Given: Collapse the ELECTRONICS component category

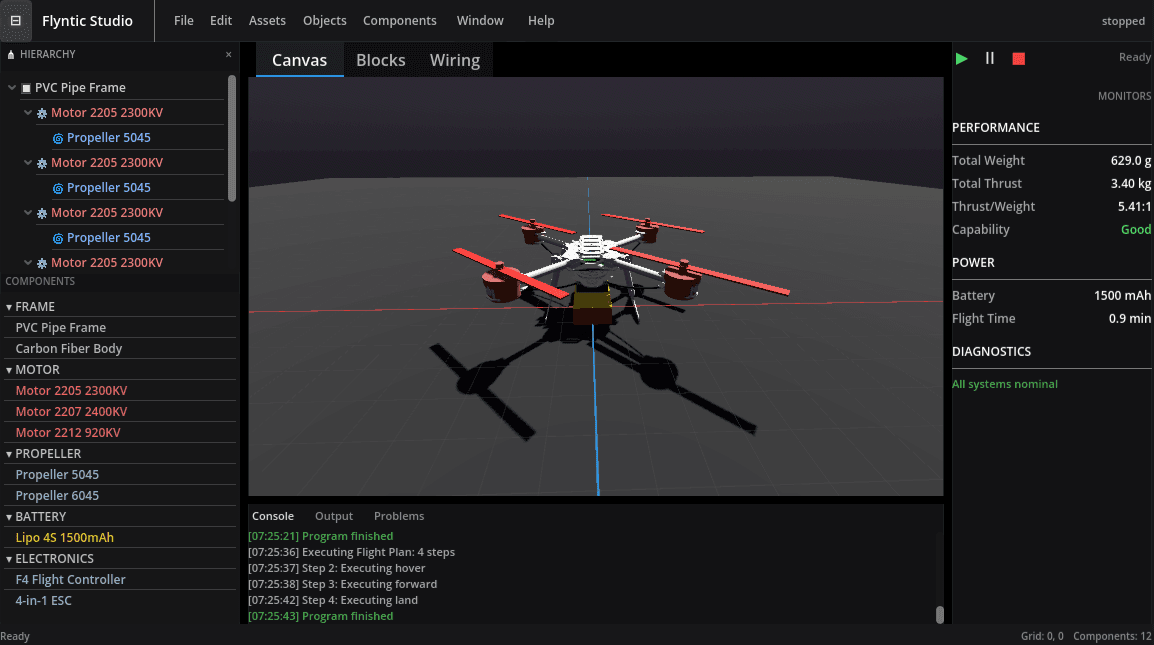Looking at the screenshot, I should click(9, 559).
